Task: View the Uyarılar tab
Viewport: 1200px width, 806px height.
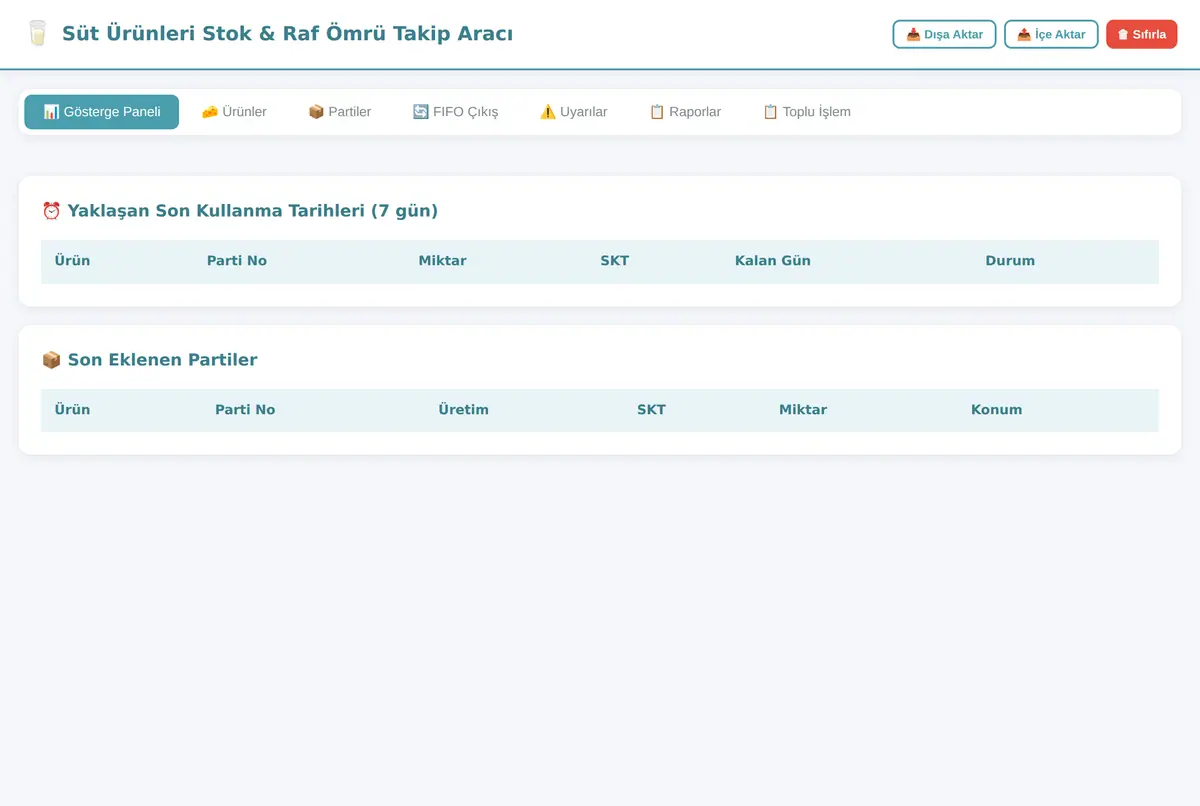Action: (x=573, y=112)
